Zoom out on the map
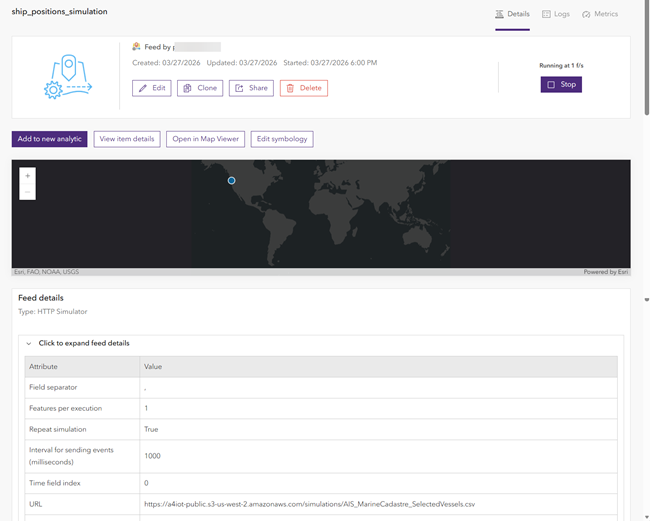 tap(27, 192)
